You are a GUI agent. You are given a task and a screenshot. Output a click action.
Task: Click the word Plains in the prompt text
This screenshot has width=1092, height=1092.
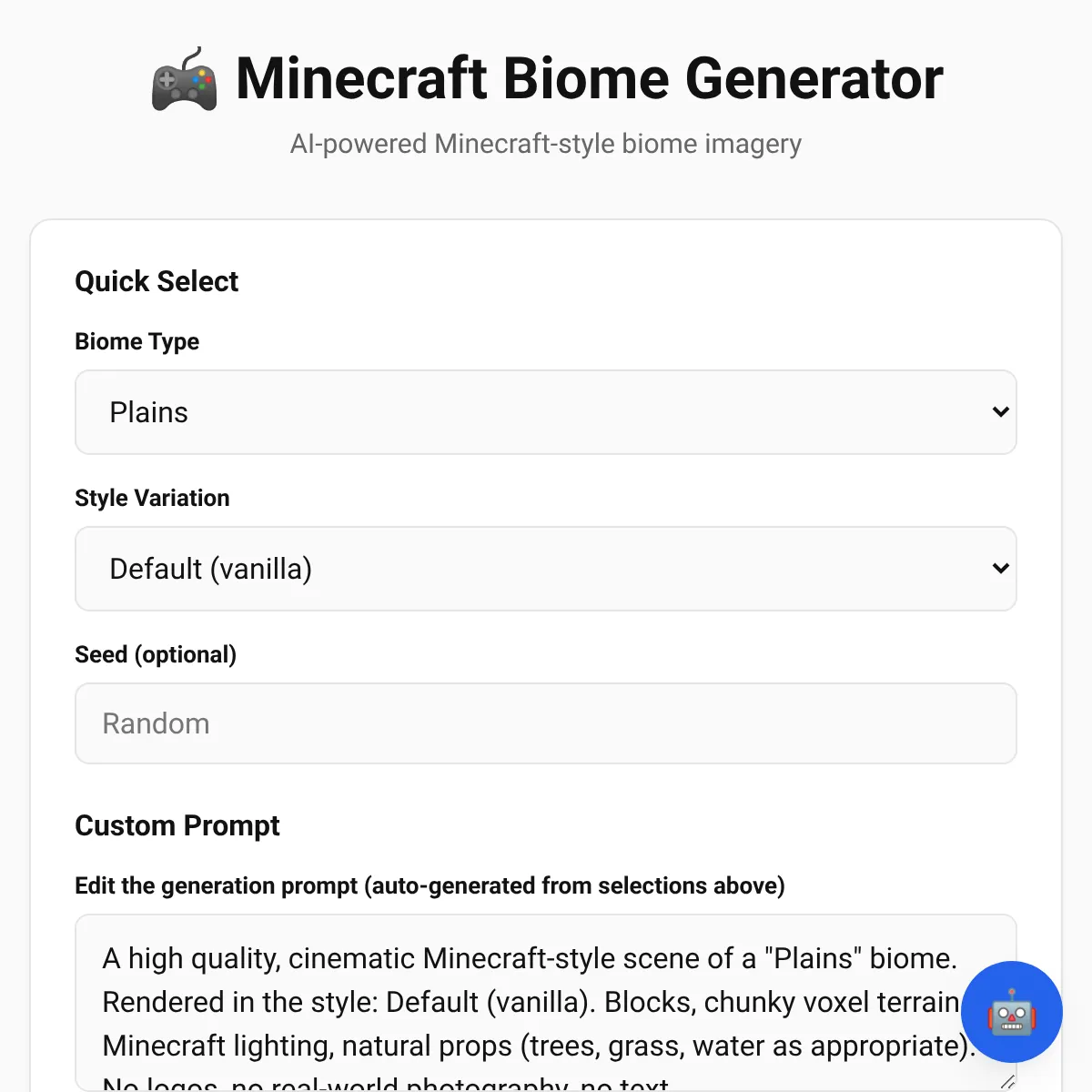tap(814, 958)
